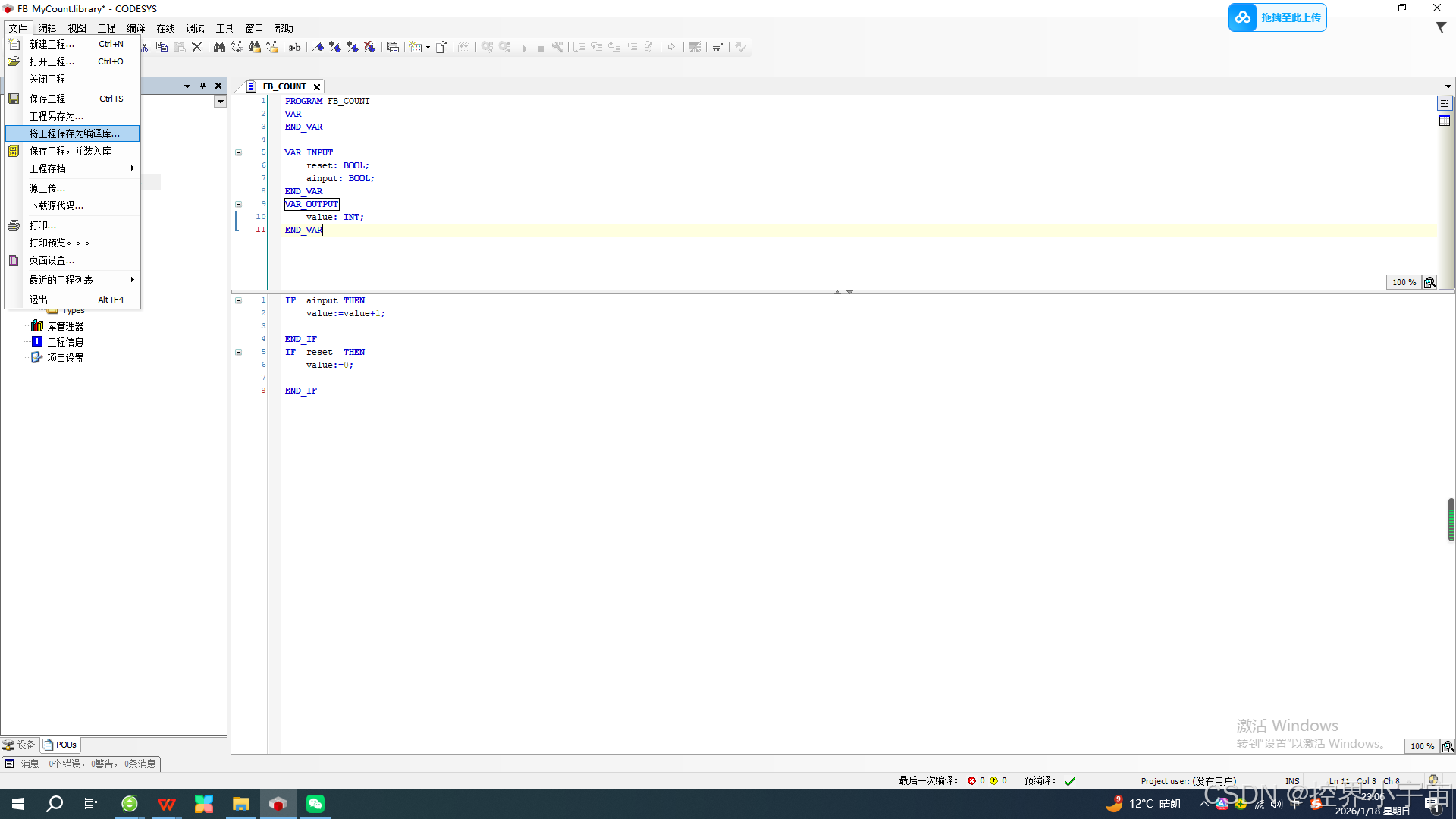Click the tabular view icon at editor right edge
This screenshot has width=1456, height=819.
coord(1444,121)
